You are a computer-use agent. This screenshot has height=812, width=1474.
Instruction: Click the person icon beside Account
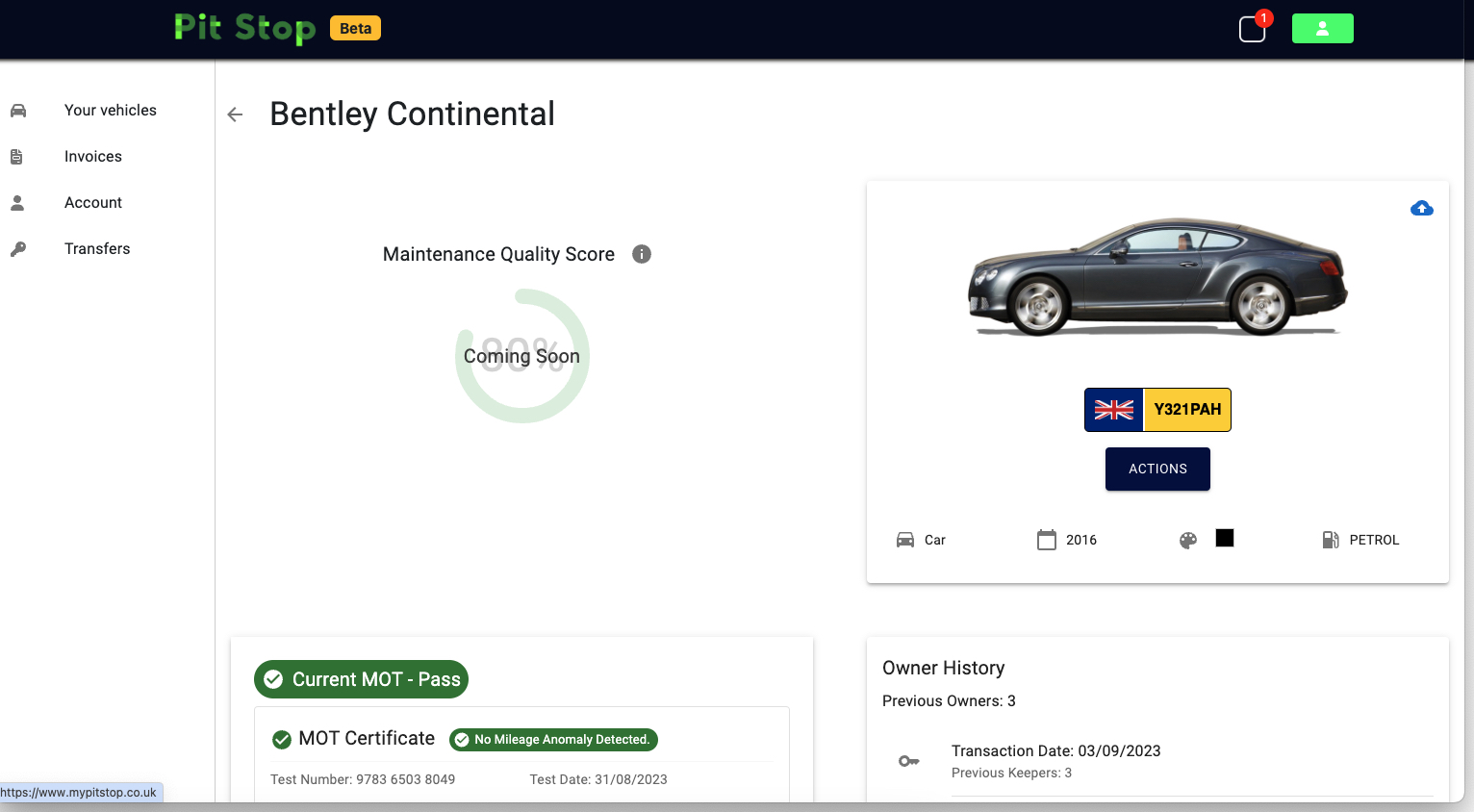(17, 203)
